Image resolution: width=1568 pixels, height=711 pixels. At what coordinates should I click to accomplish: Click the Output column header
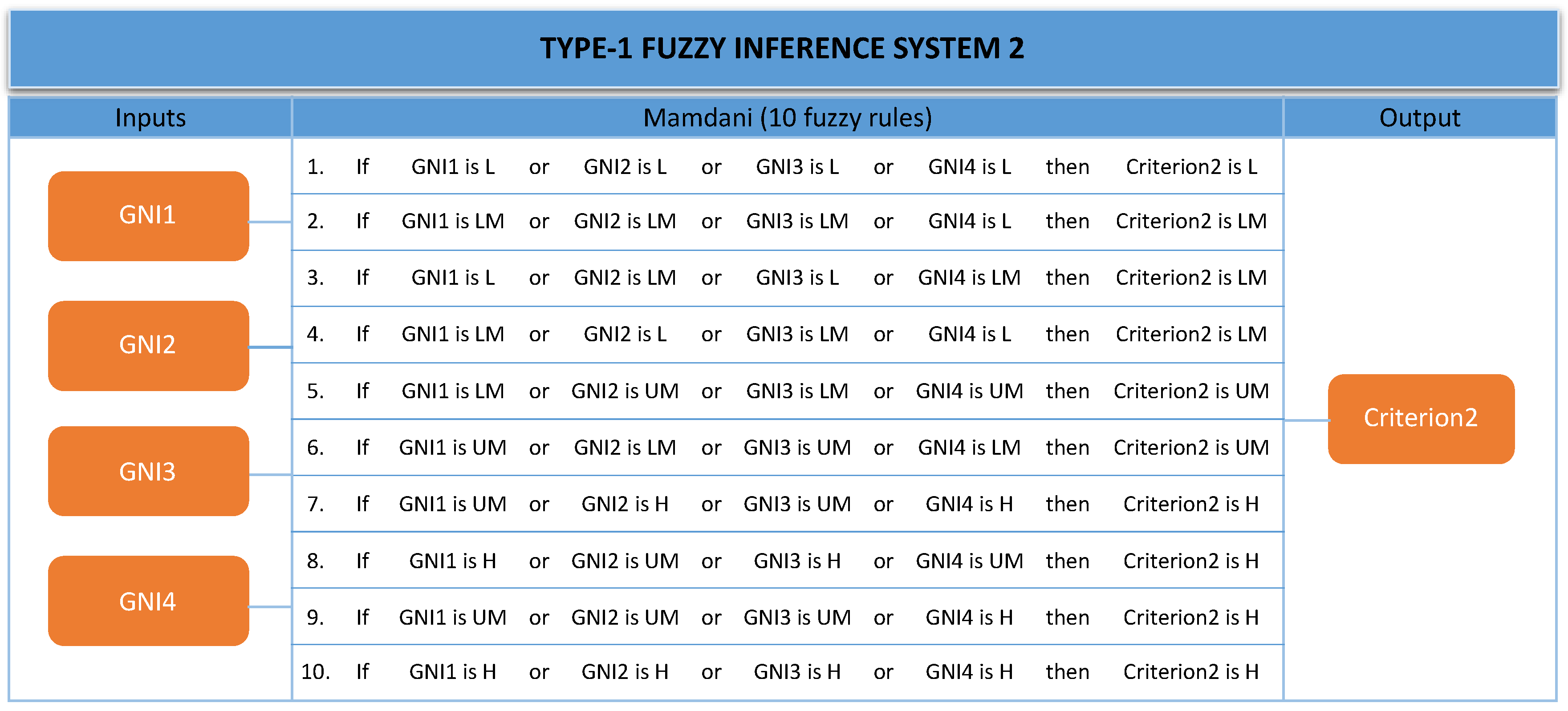point(1419,117)
